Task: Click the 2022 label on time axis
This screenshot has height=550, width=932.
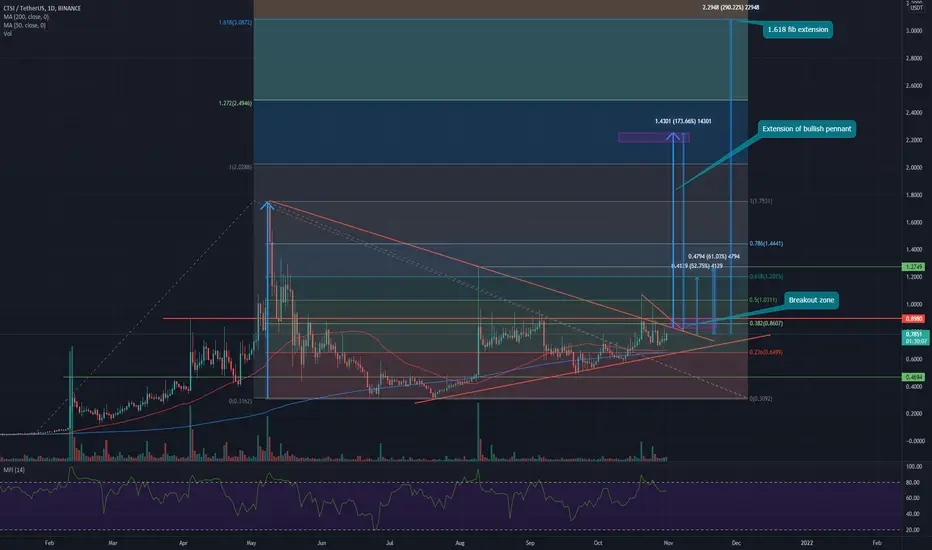Action: (x=807, y=543)
